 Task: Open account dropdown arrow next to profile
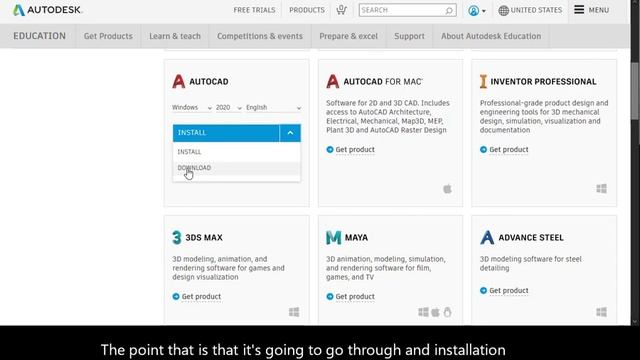tap(484, 11)
